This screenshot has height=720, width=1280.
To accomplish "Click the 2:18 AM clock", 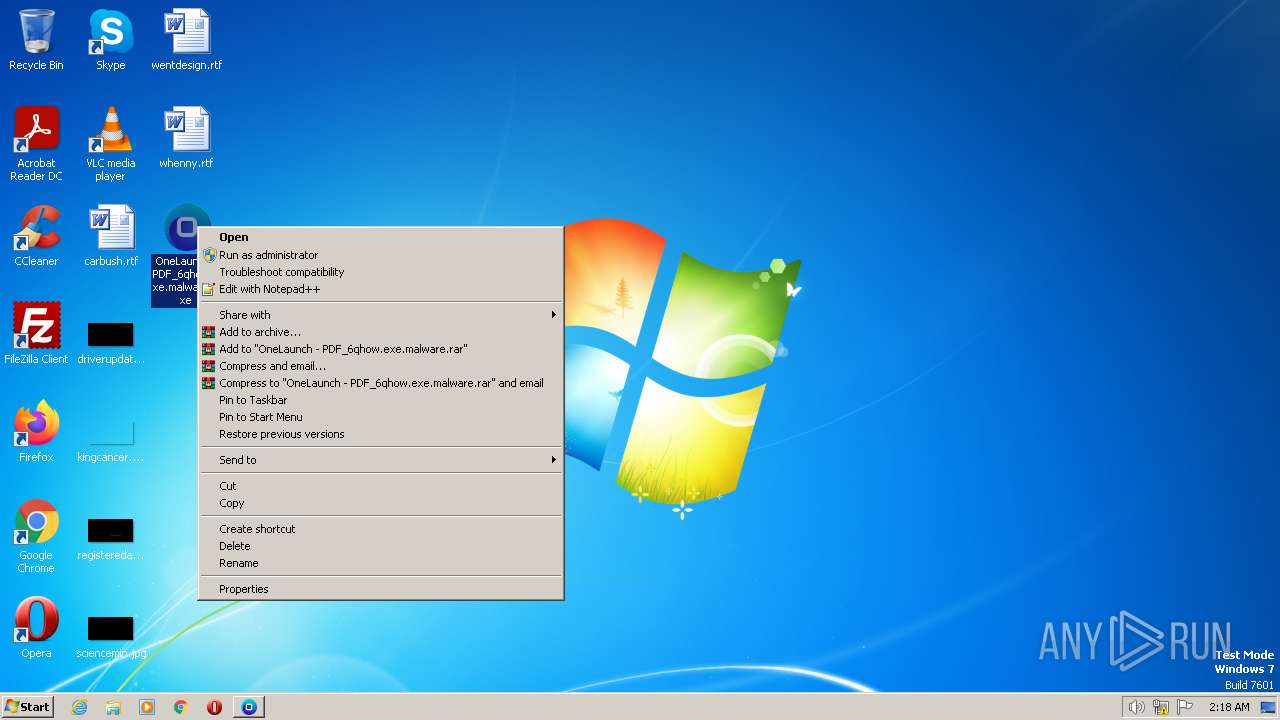I will (1229, 707).
